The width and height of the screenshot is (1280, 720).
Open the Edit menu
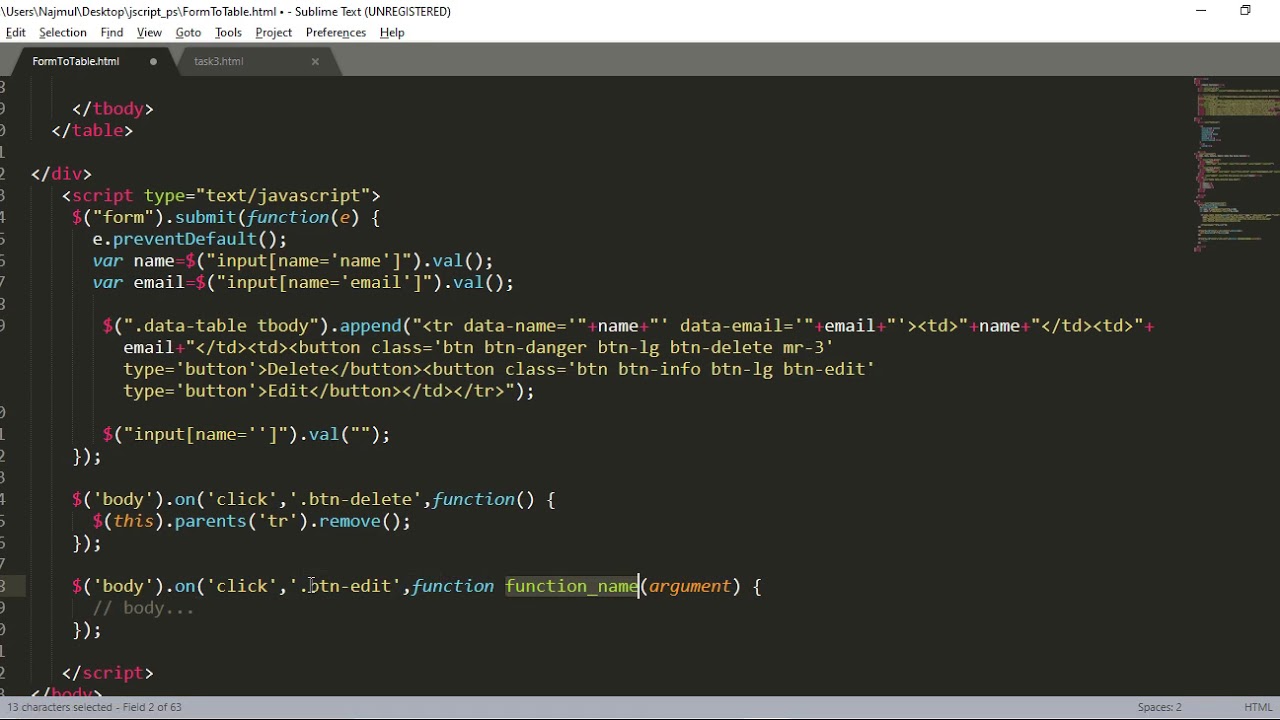(16, 32)
